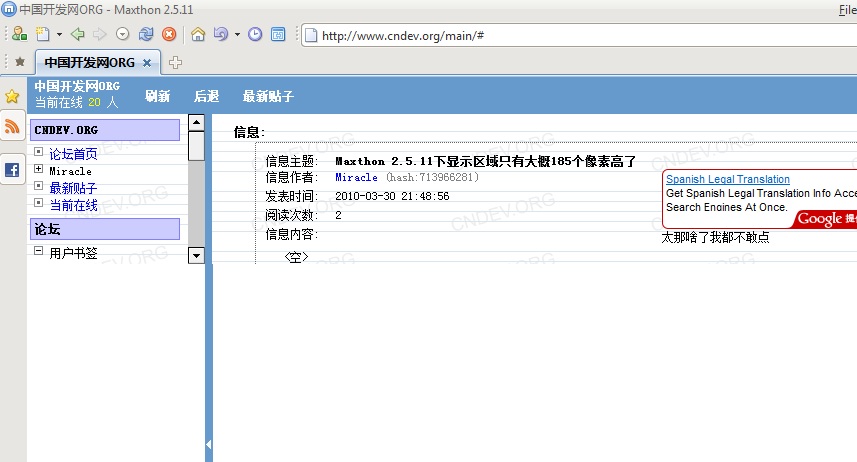Click the round dropdown circle beside forward arrow

coord(122,34)
